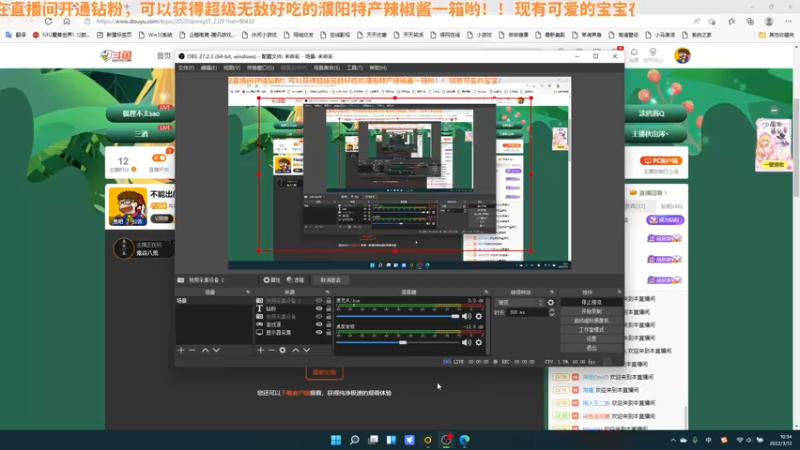
Task: Open the 场景集合(S) menu in OBS
Action: pyautogui.click(x=327, y=68)
